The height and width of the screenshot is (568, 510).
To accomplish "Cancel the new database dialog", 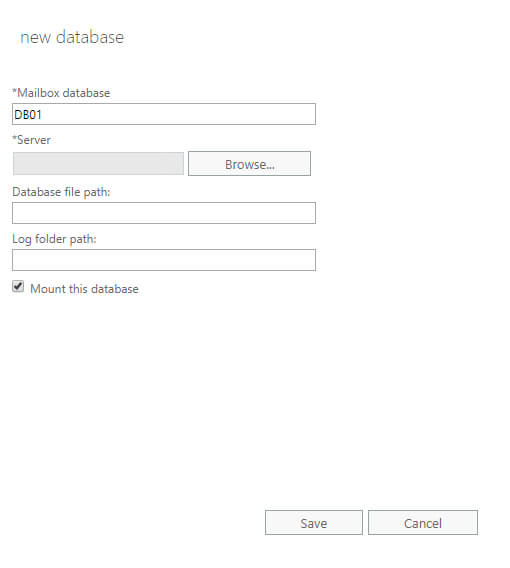I will [x=423, y=523].
